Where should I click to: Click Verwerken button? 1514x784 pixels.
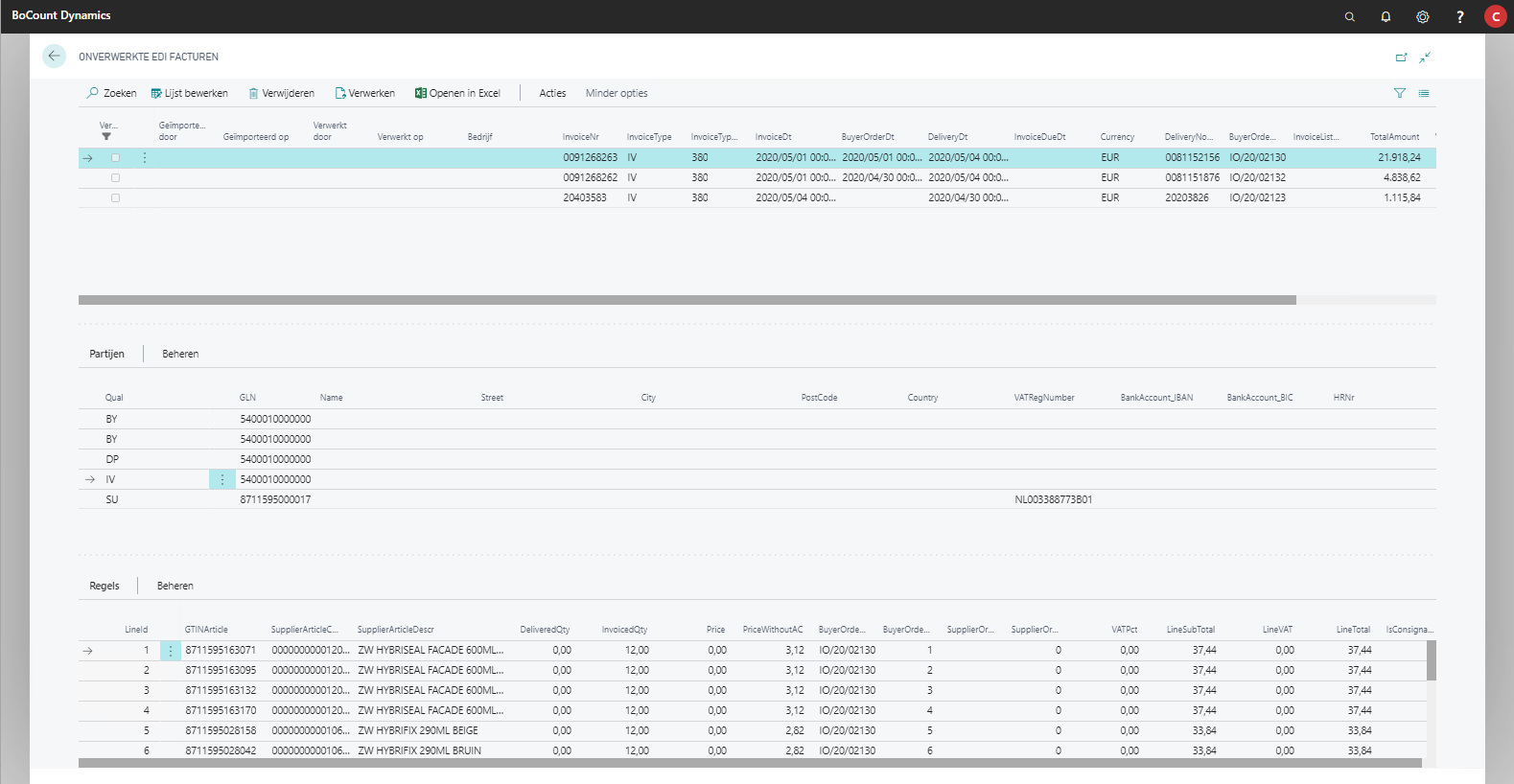tap(364, 93)
